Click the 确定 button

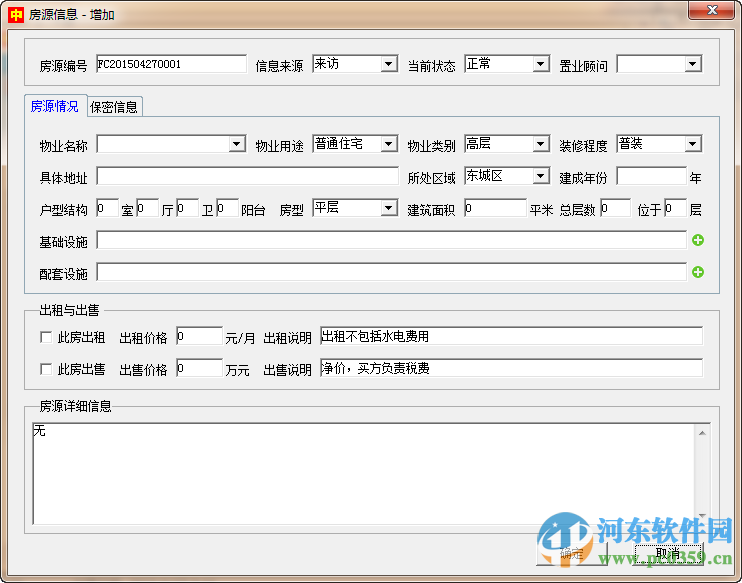[572, 553]
